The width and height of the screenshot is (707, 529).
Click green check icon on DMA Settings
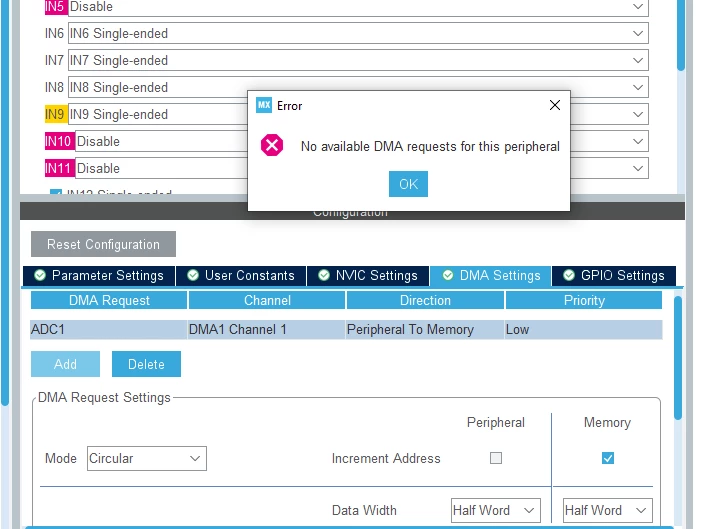point(448,275)
